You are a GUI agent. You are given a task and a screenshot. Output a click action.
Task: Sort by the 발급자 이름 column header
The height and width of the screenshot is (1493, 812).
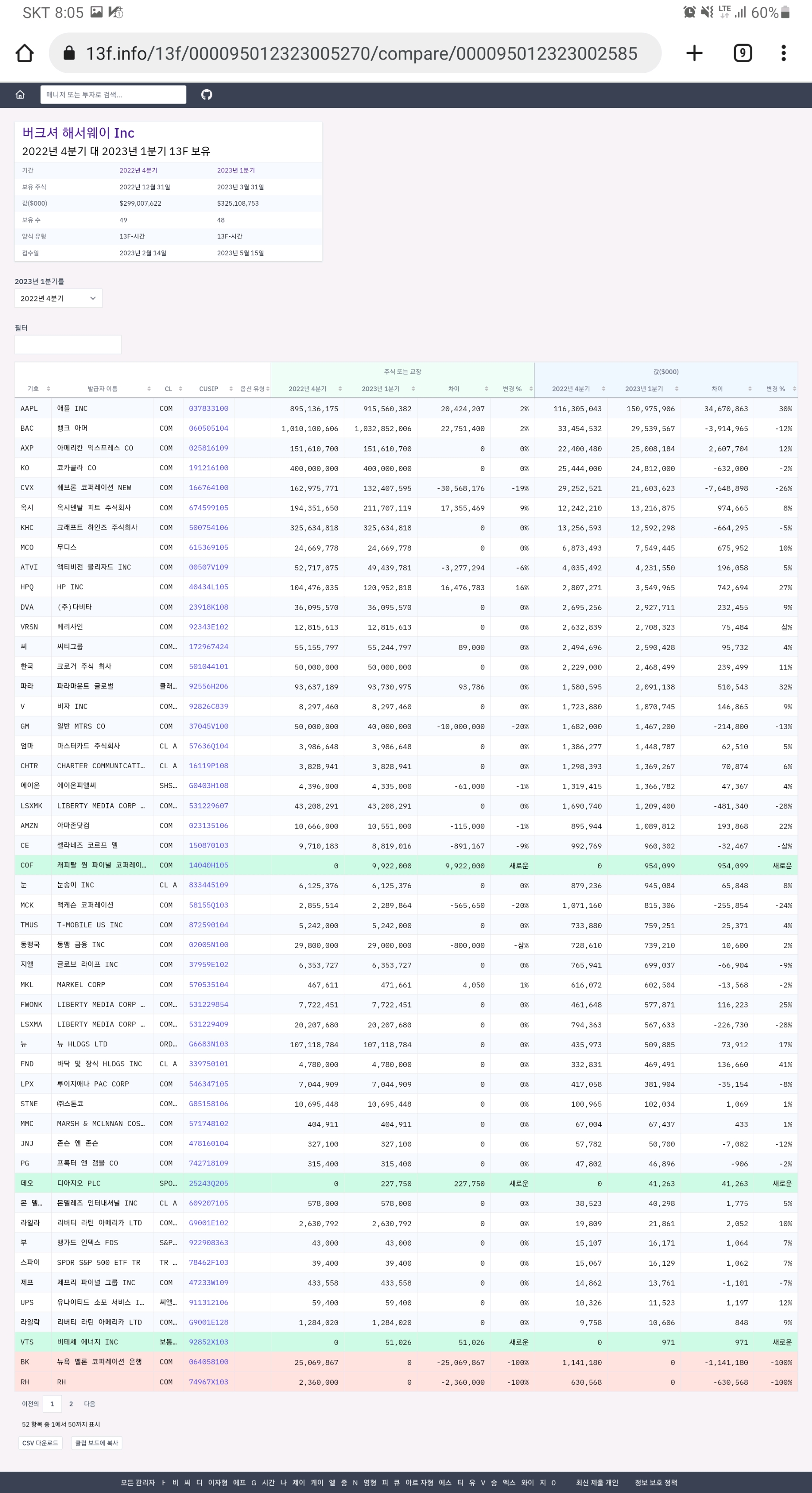click(x=103, y=388)
